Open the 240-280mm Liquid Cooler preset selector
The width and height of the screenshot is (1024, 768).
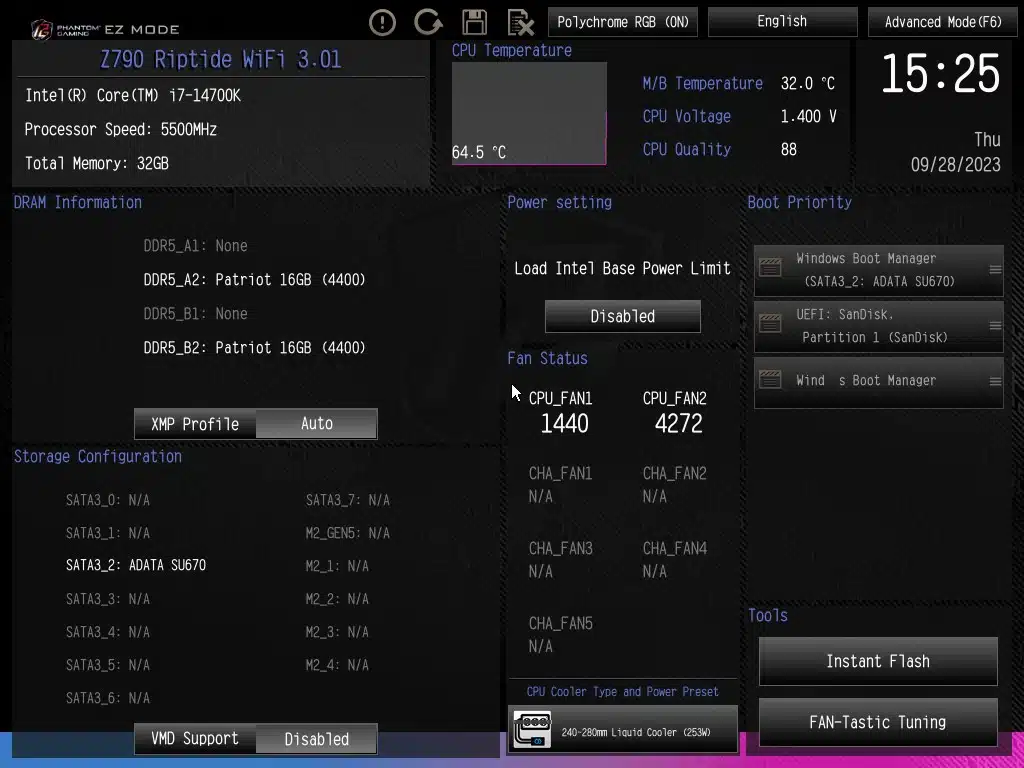[x=635, y=732]
